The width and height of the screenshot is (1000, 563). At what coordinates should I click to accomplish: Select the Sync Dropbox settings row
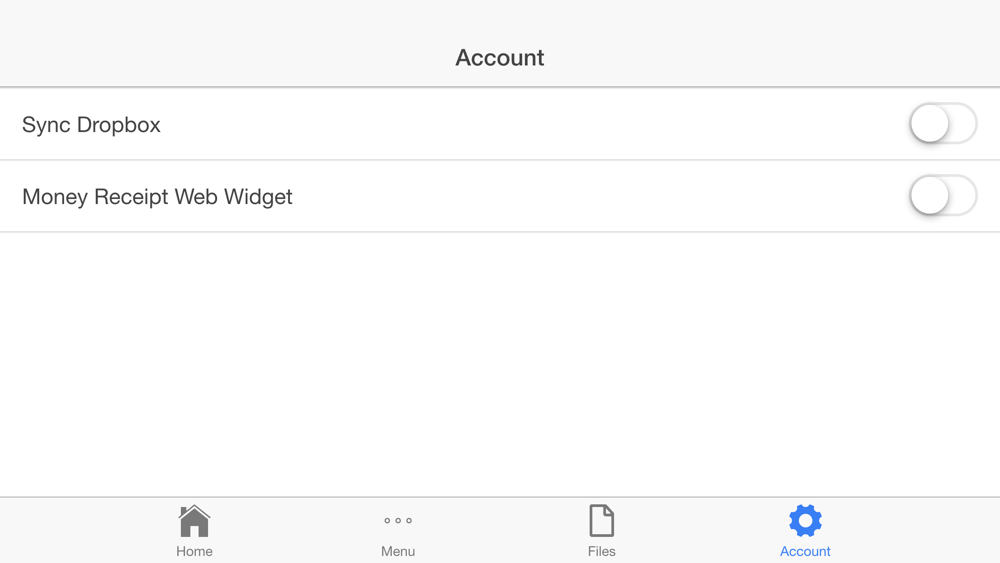[500, 124]
